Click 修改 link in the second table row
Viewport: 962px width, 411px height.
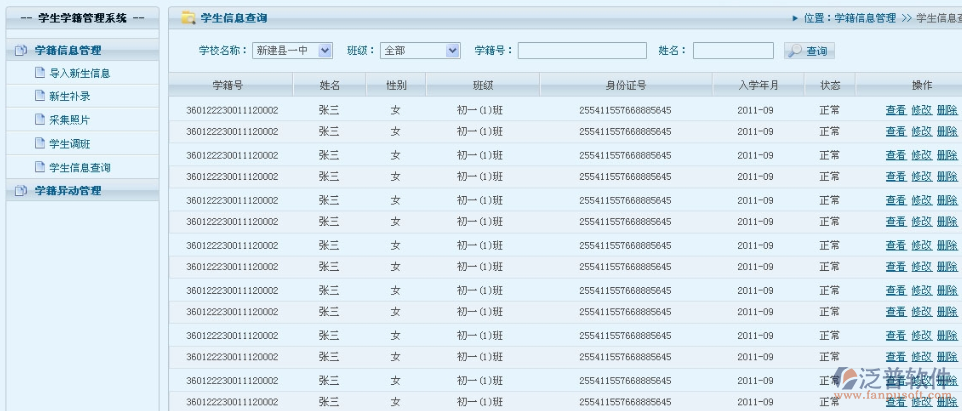[921, 131]
